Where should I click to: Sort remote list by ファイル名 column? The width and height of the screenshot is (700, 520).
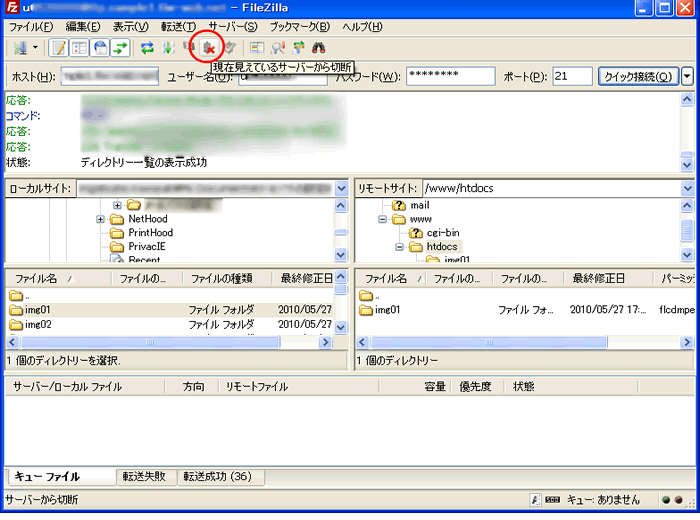tap(392, 279)
